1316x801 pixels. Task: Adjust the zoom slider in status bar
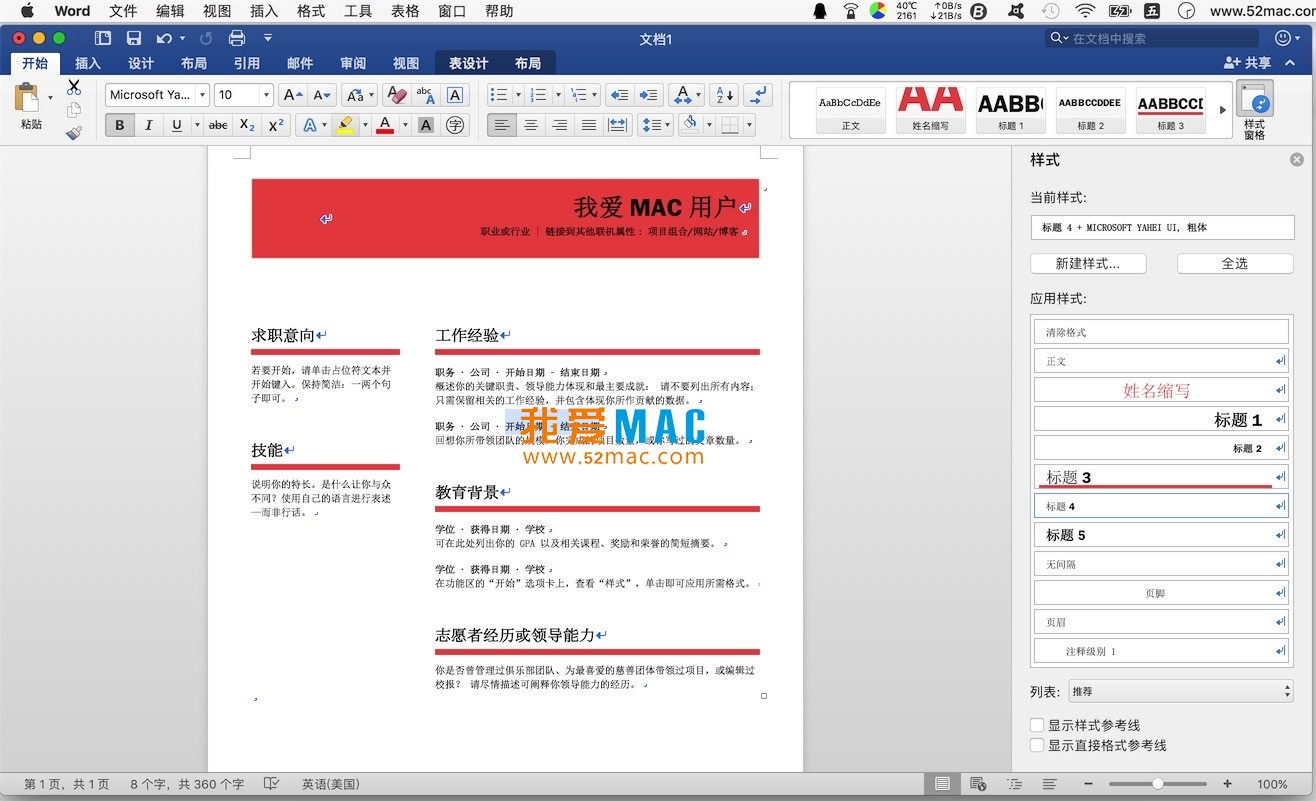coord(1158,784)
